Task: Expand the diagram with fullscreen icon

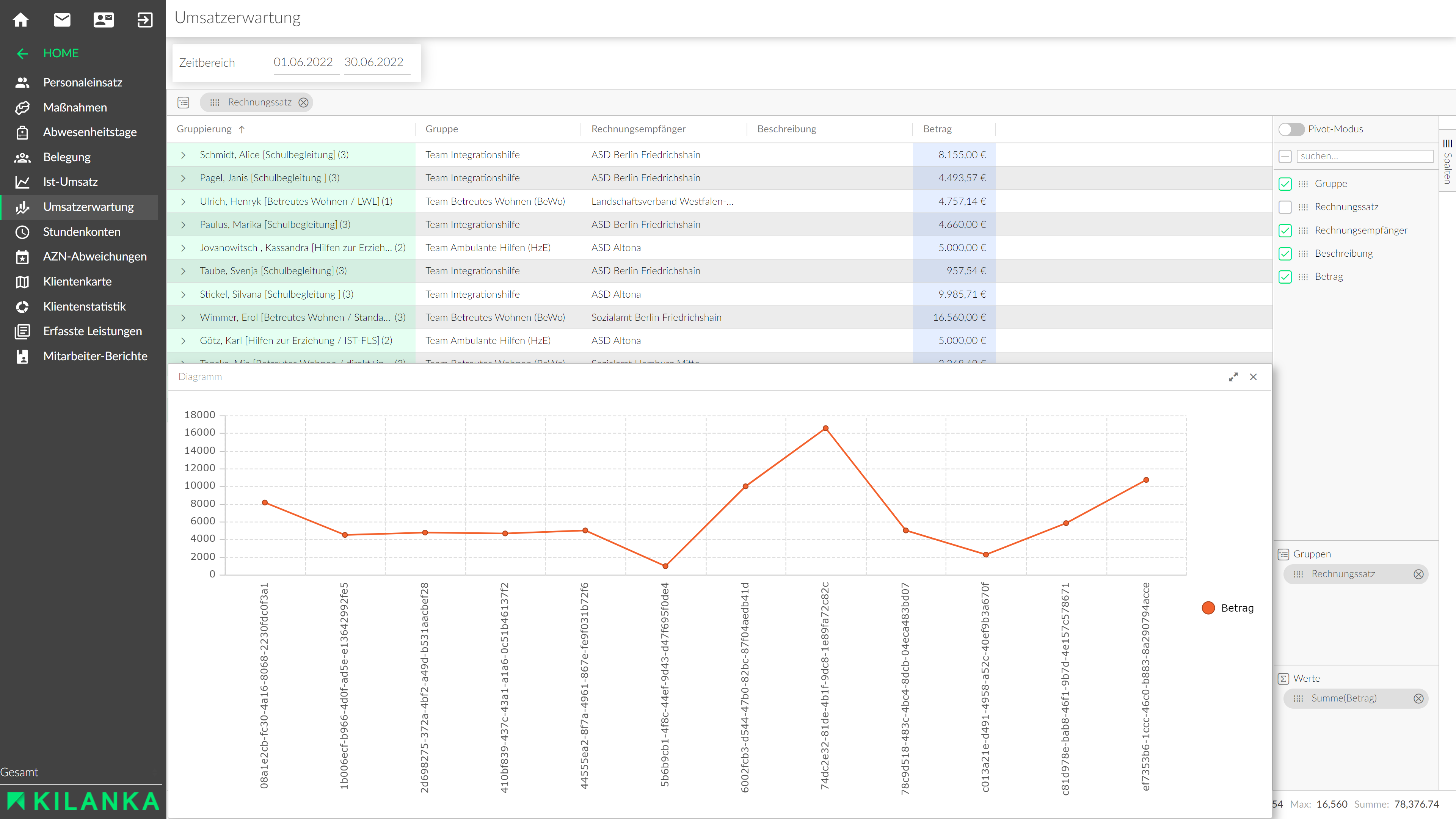Action: point(1233,377)
